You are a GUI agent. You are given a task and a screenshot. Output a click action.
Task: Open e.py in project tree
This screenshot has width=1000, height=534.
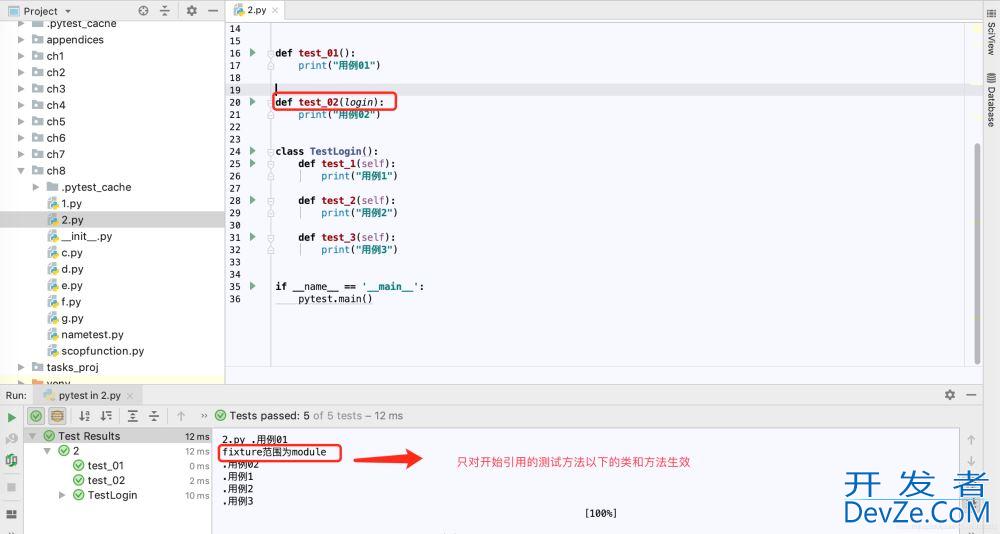tap(71, 285)
